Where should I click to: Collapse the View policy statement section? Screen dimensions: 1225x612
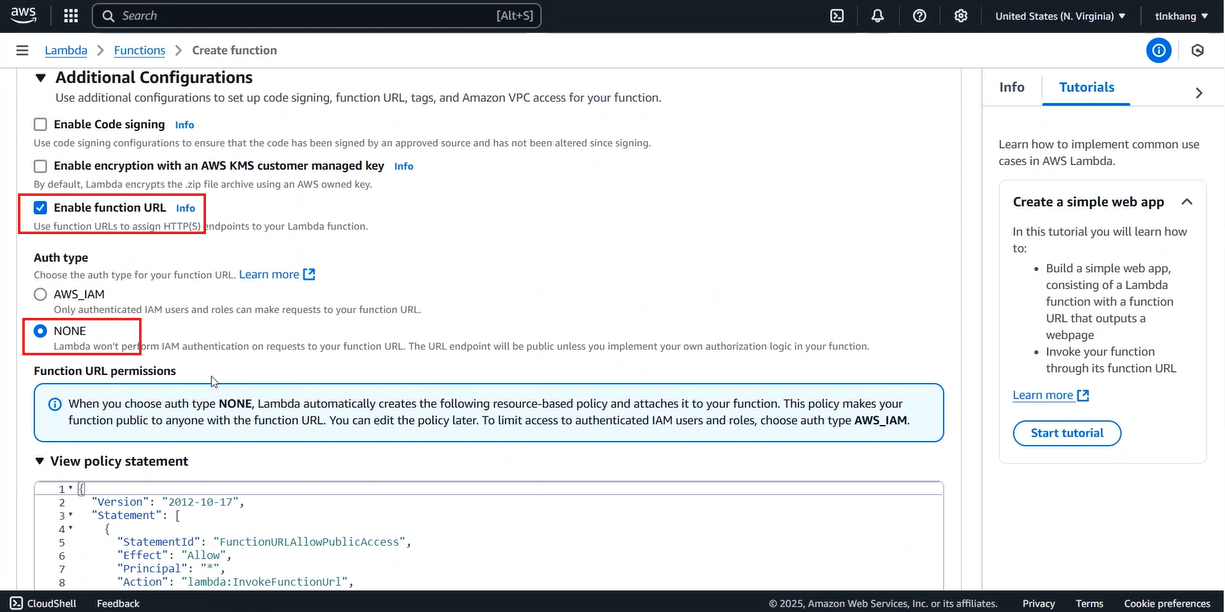tap(40, 461)
